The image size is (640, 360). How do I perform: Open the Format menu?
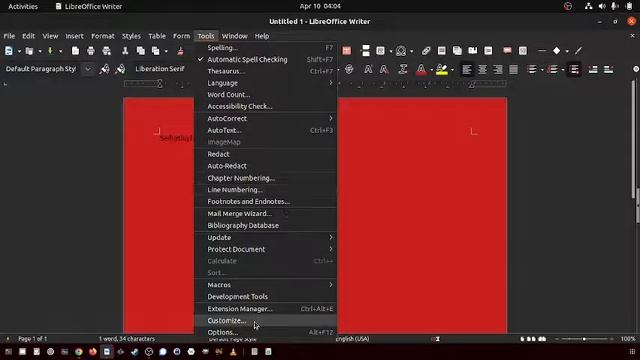pos(103,36)
